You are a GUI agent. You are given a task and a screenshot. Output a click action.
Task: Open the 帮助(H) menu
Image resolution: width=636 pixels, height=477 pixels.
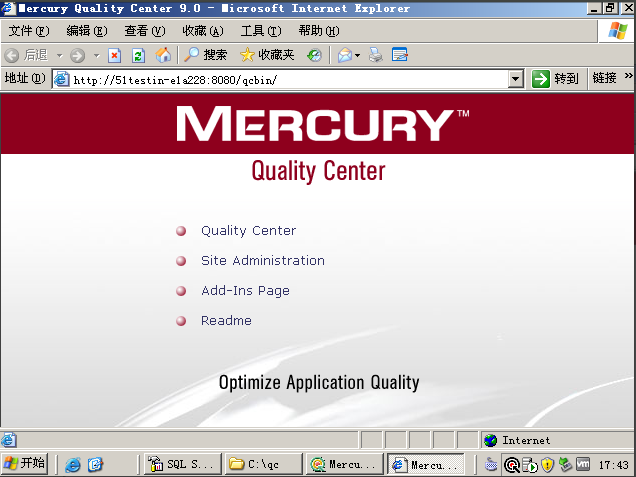coord(319,31)
